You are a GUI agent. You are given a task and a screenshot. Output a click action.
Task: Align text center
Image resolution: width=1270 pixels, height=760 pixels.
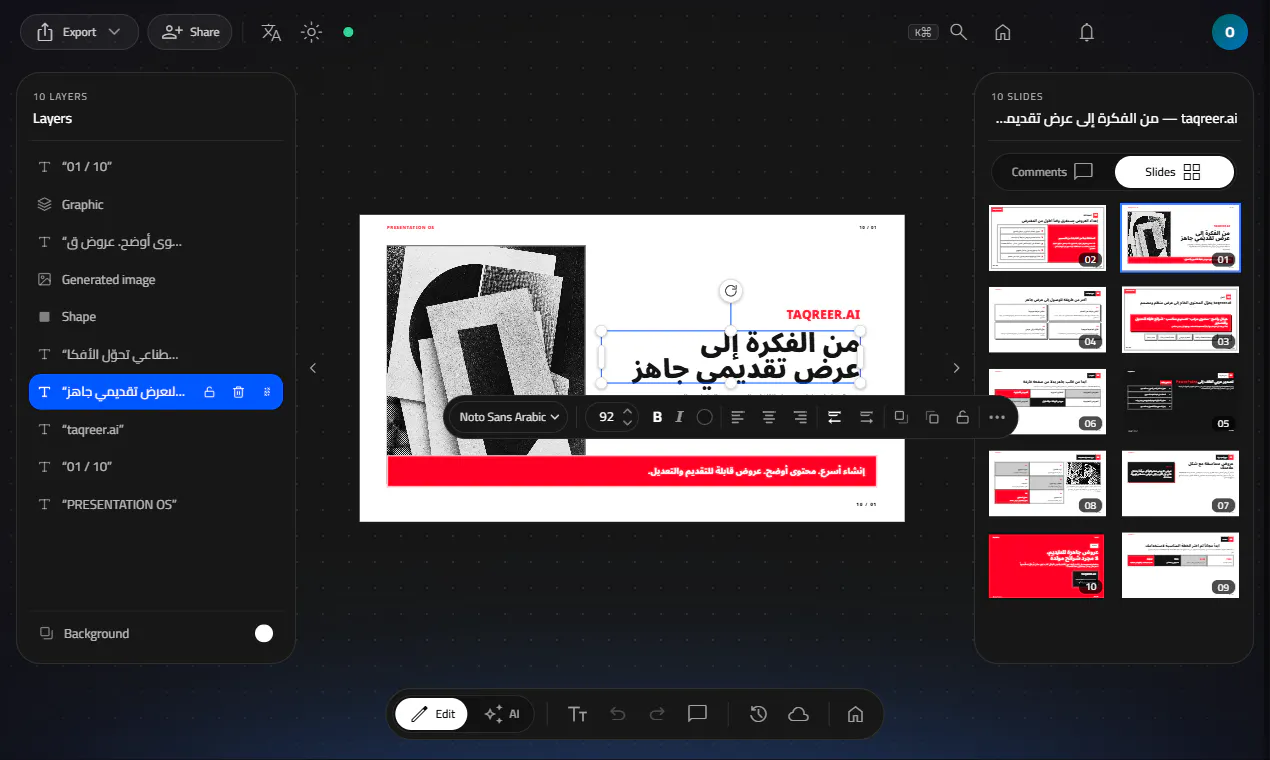tap(769, 417)
